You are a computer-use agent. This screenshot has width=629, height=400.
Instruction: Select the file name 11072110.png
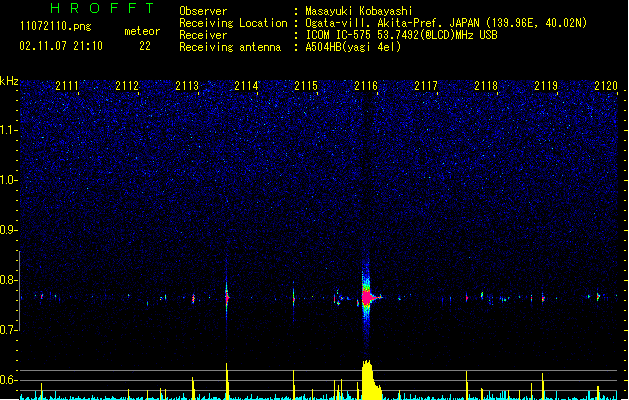(55, 26)
